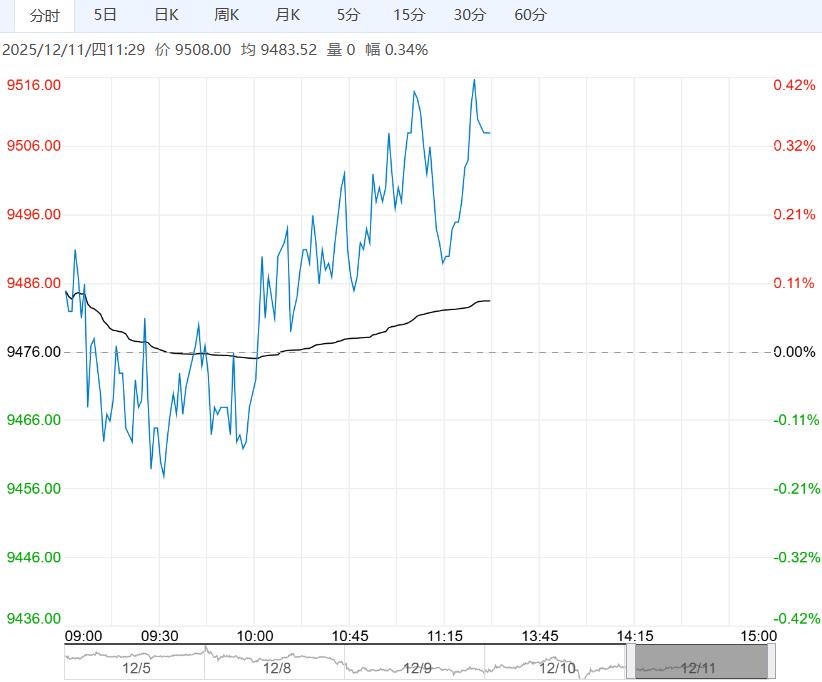Image resolution: width=822 pixels, height=682 pixels.
Task: Click the 9516.00 price axis label
Action: point(34,85)
